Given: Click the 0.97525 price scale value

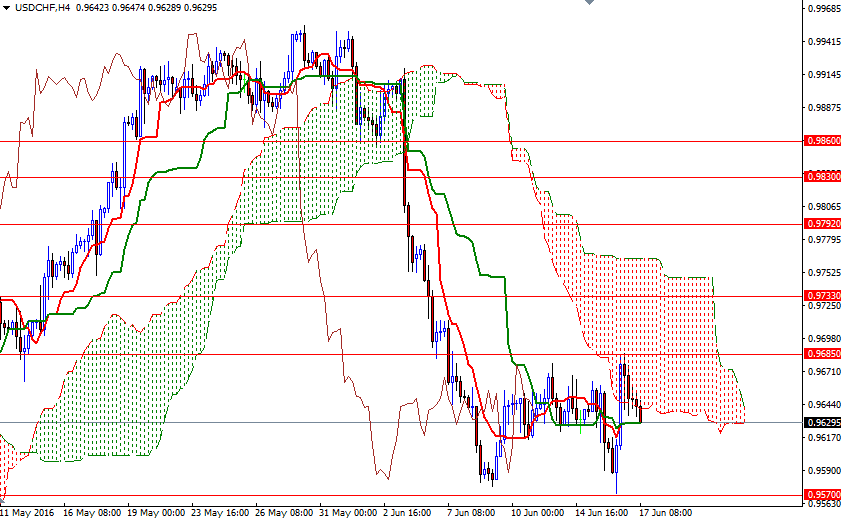Looking at the screenshot, I should pos(824,273).
